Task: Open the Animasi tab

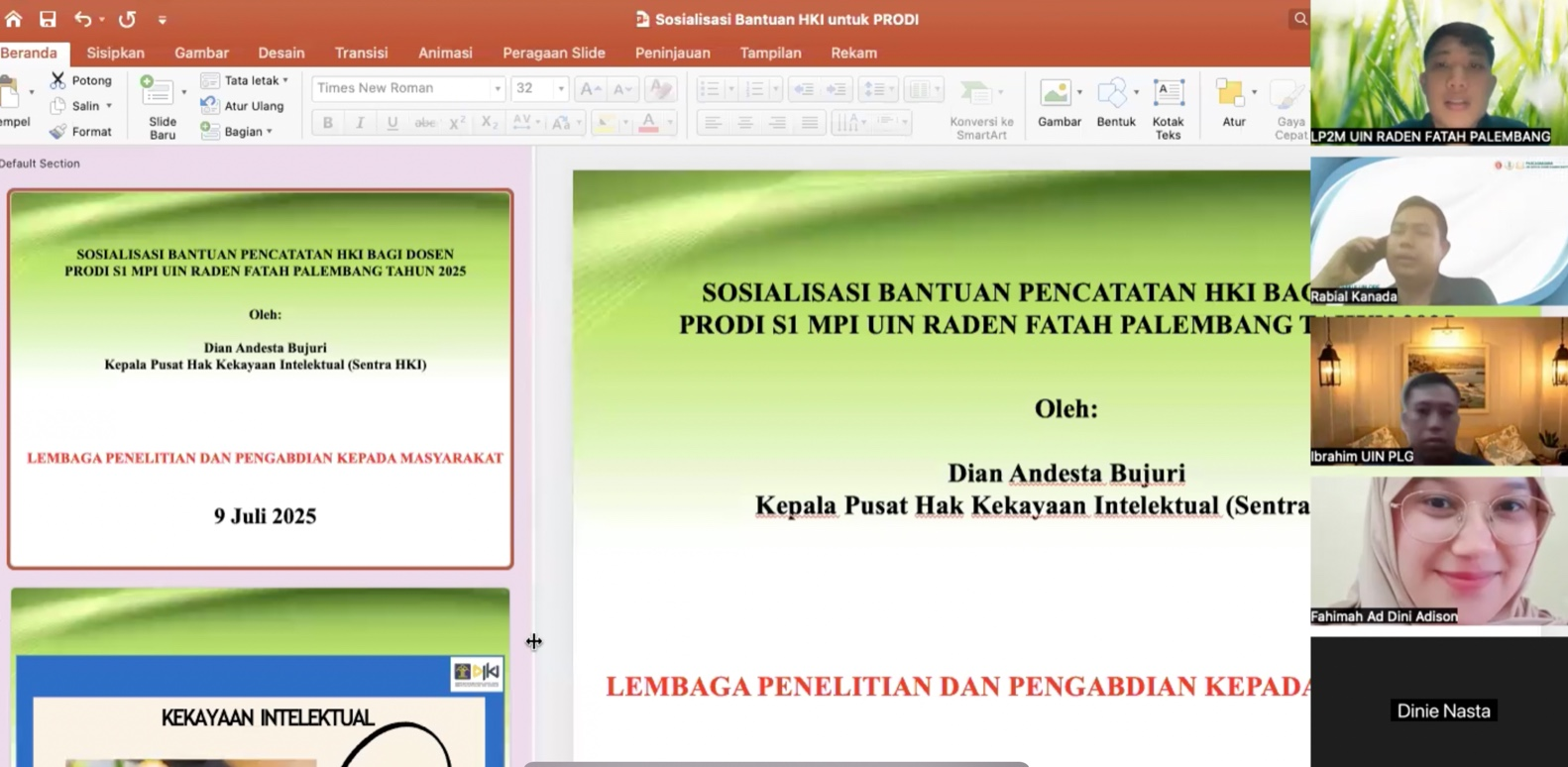Action: pos(445,53)
